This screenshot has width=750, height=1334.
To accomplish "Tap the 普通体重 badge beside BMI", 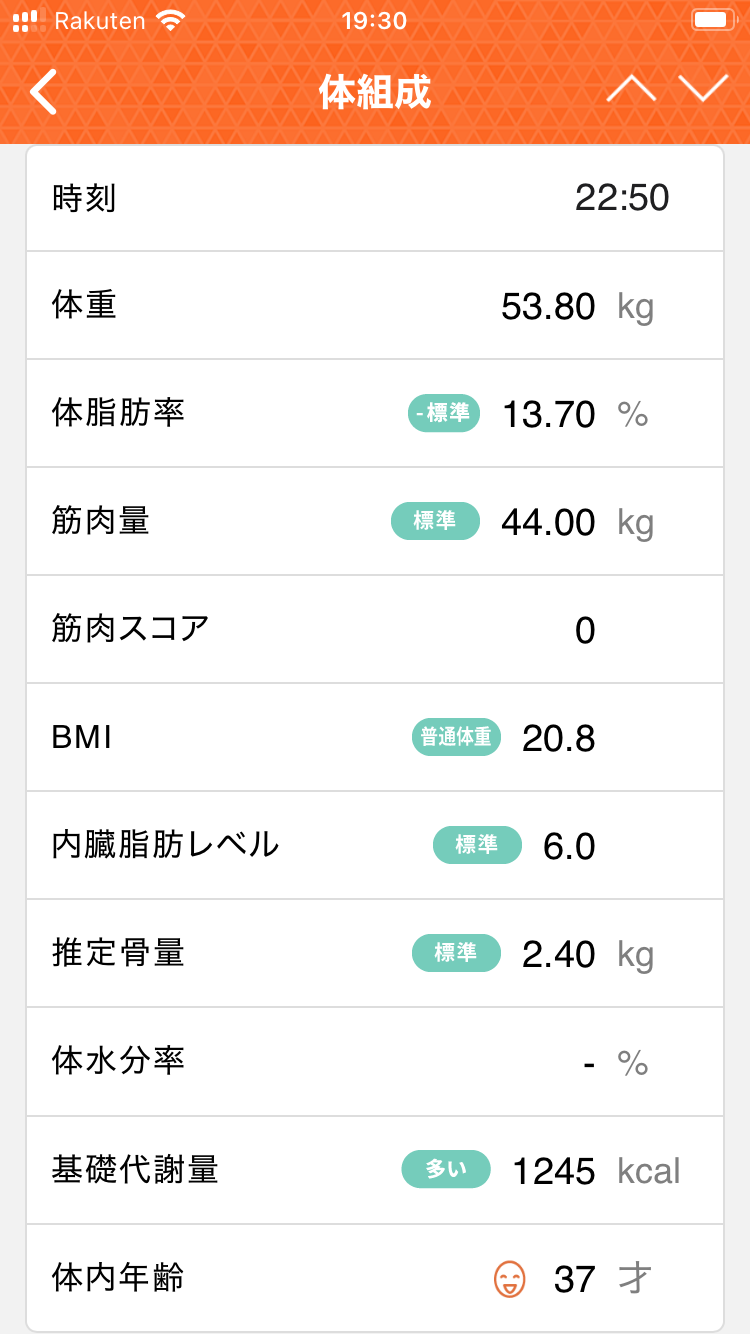I will pos(456,737).
